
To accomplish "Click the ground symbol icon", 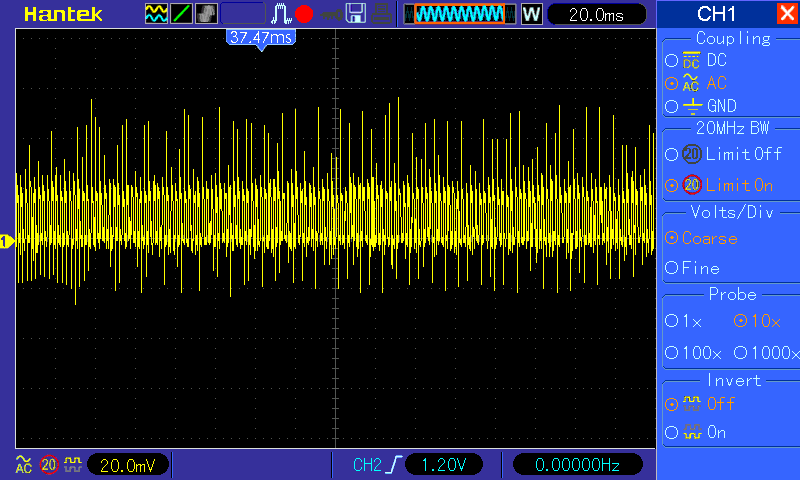I will tap(692, 106).
